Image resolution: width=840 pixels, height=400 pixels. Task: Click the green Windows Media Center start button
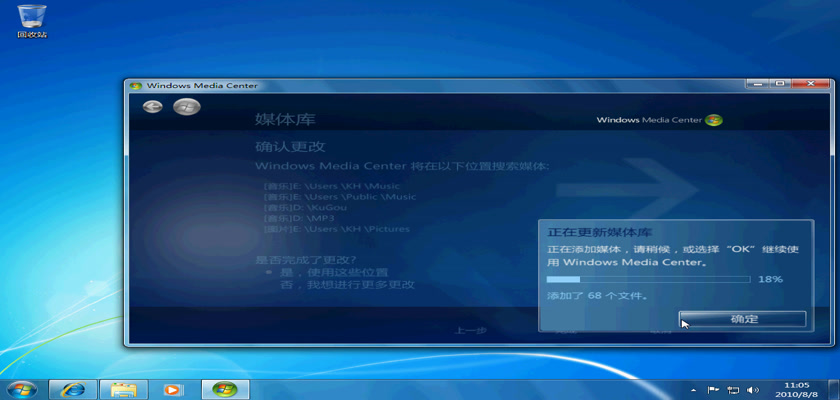point(184,107)
